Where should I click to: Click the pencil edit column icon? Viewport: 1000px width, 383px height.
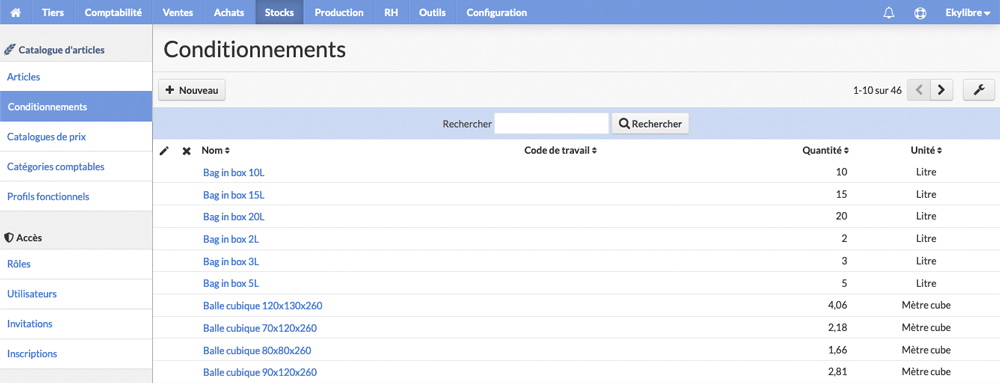[165, 151]
